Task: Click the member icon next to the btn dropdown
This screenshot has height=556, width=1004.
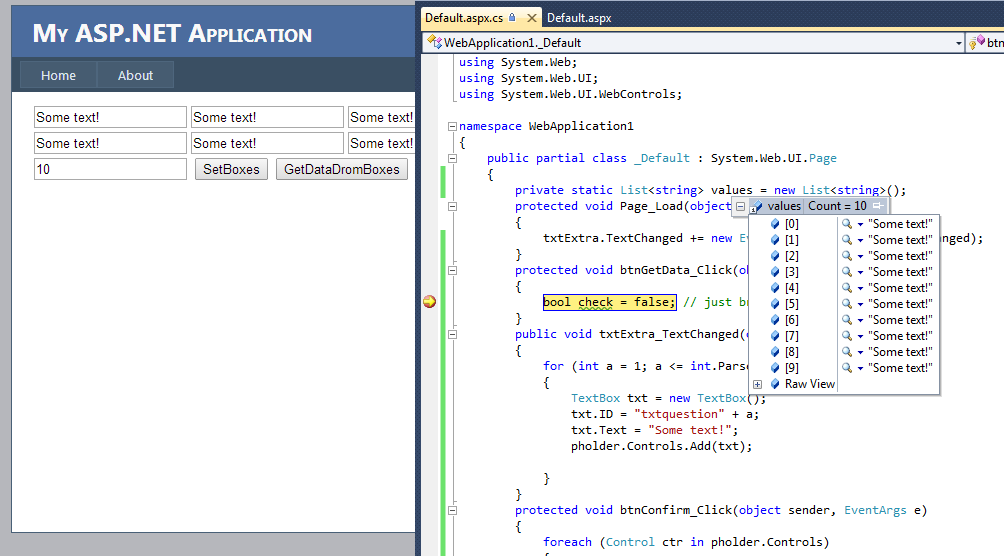Action: click(x=977, y=42)
